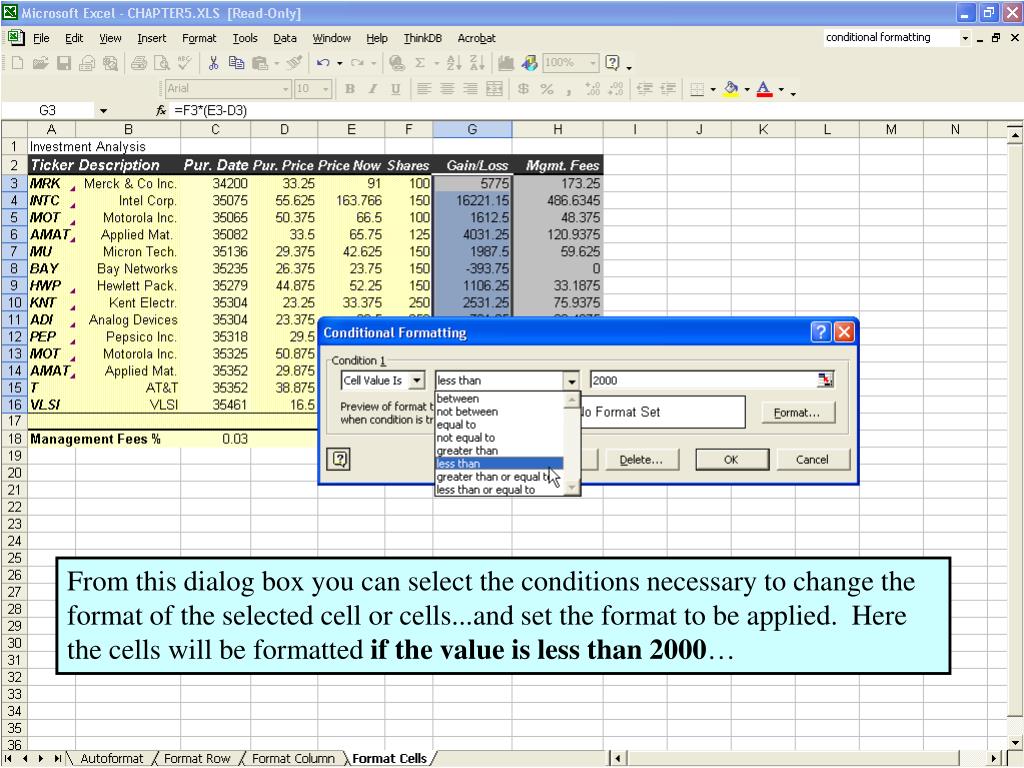1024x768 pixels.
Task: Click the Italic formatting icon
Action: [373, 89]
